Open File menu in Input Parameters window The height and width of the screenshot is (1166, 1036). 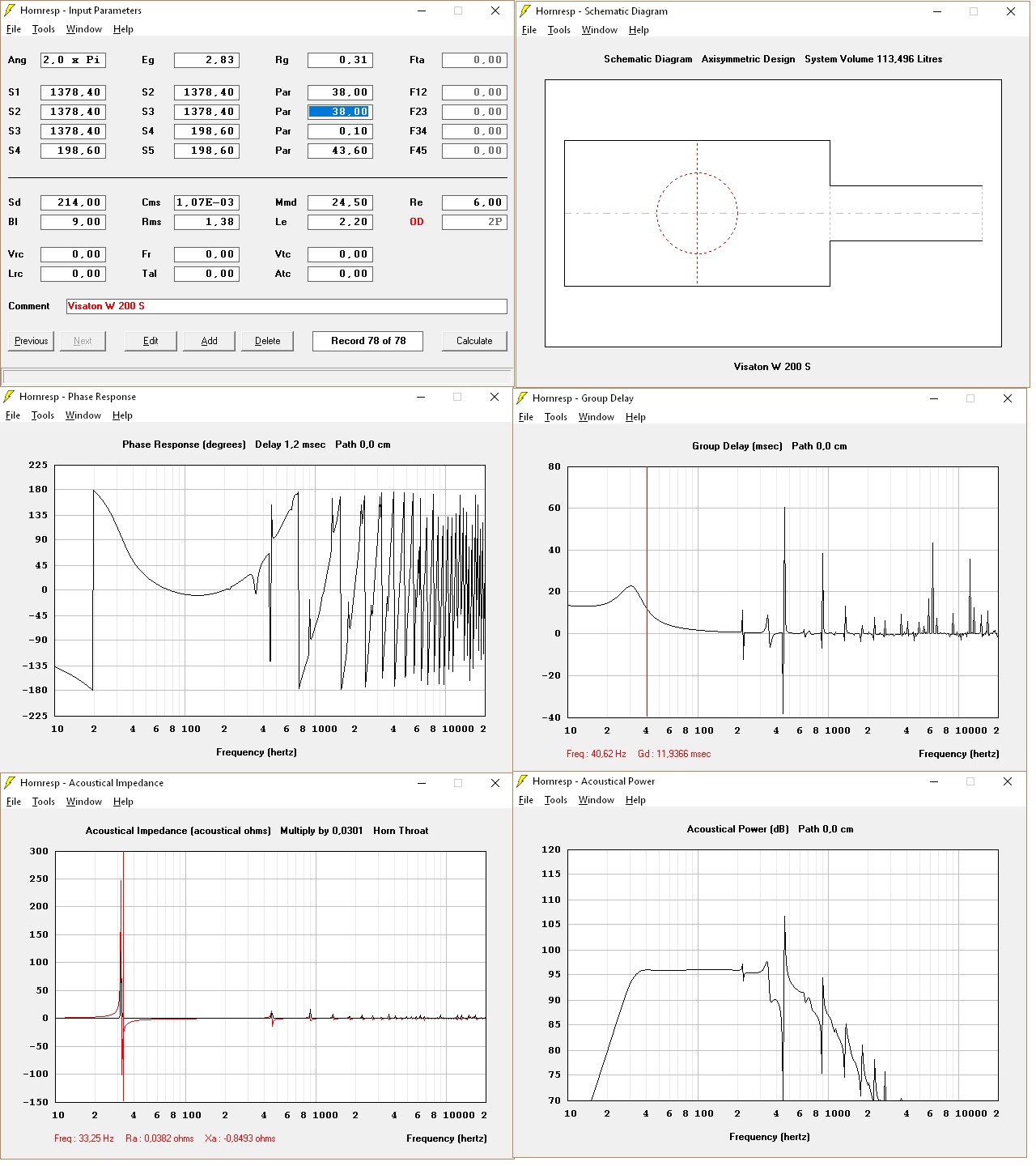coord(14,29)
